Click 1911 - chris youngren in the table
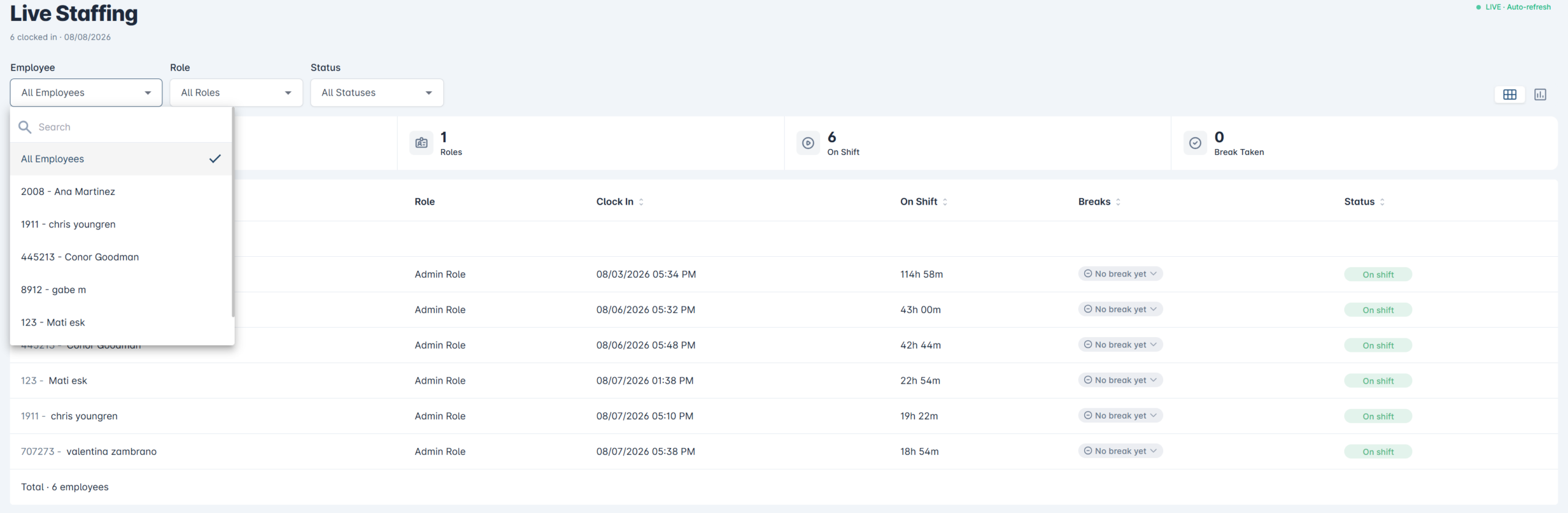1568x513 pixels. [69, 416]
